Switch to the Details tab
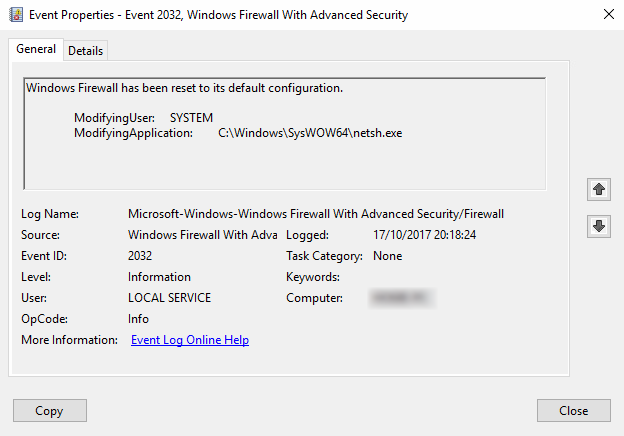This screenshot has width=624, height=436. [86, 51]
